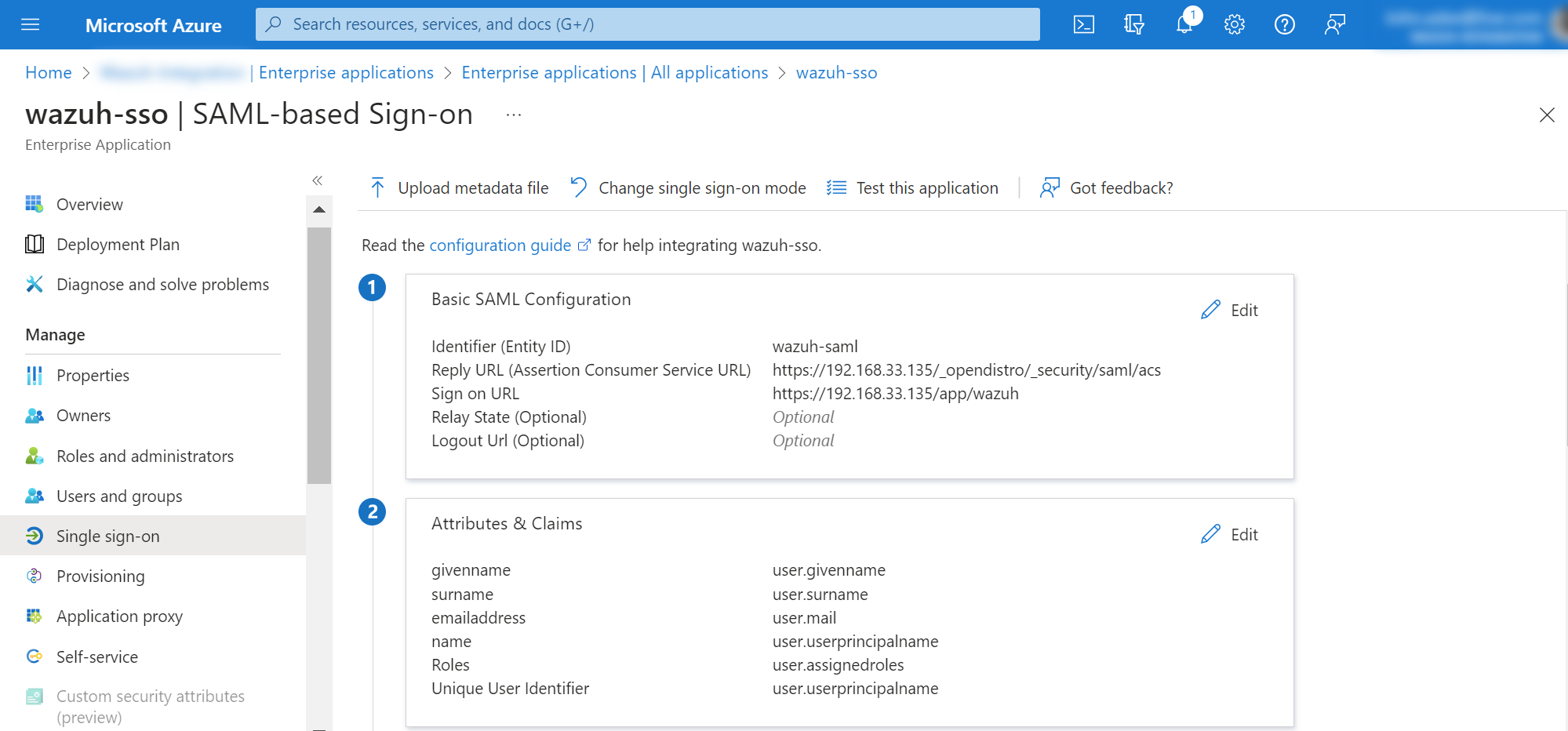The width and height of the screenshot is (1568, 731).
Task: Open the Settings gear in the header
Action: pyautogui.click(x=1234, y=24)
